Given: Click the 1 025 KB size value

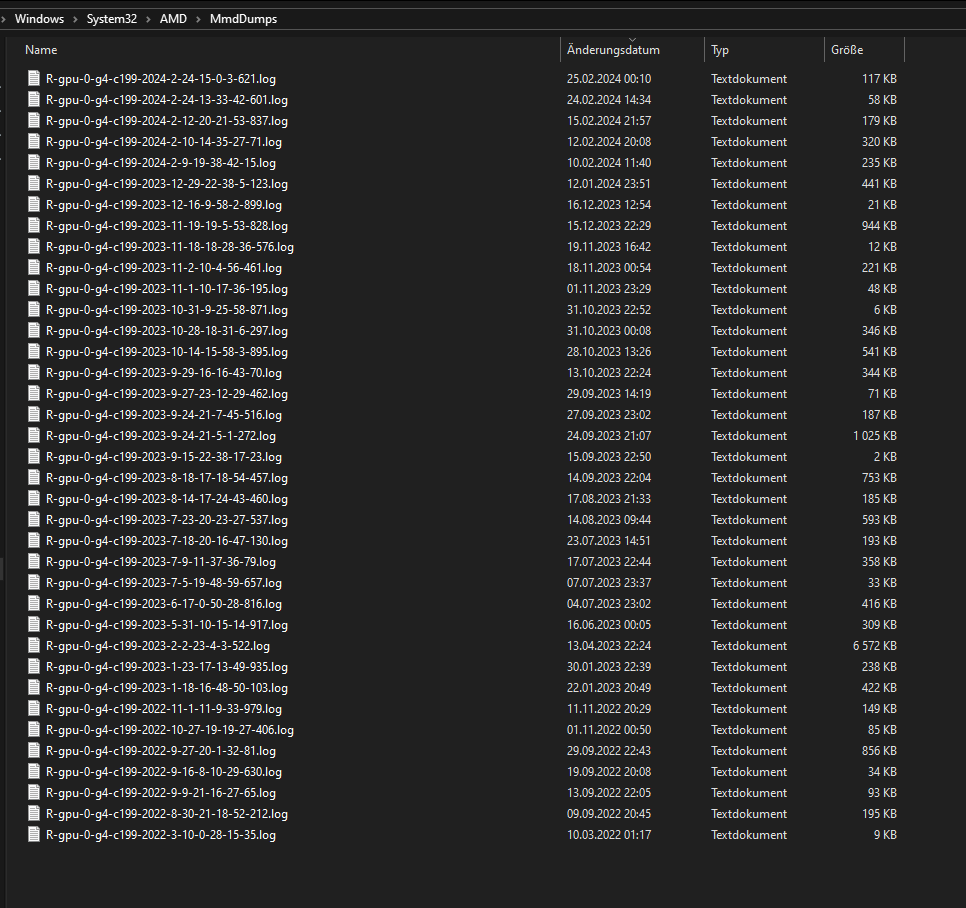Looking at the screenshot, I should pyautogui.click(x=875, y=436).
